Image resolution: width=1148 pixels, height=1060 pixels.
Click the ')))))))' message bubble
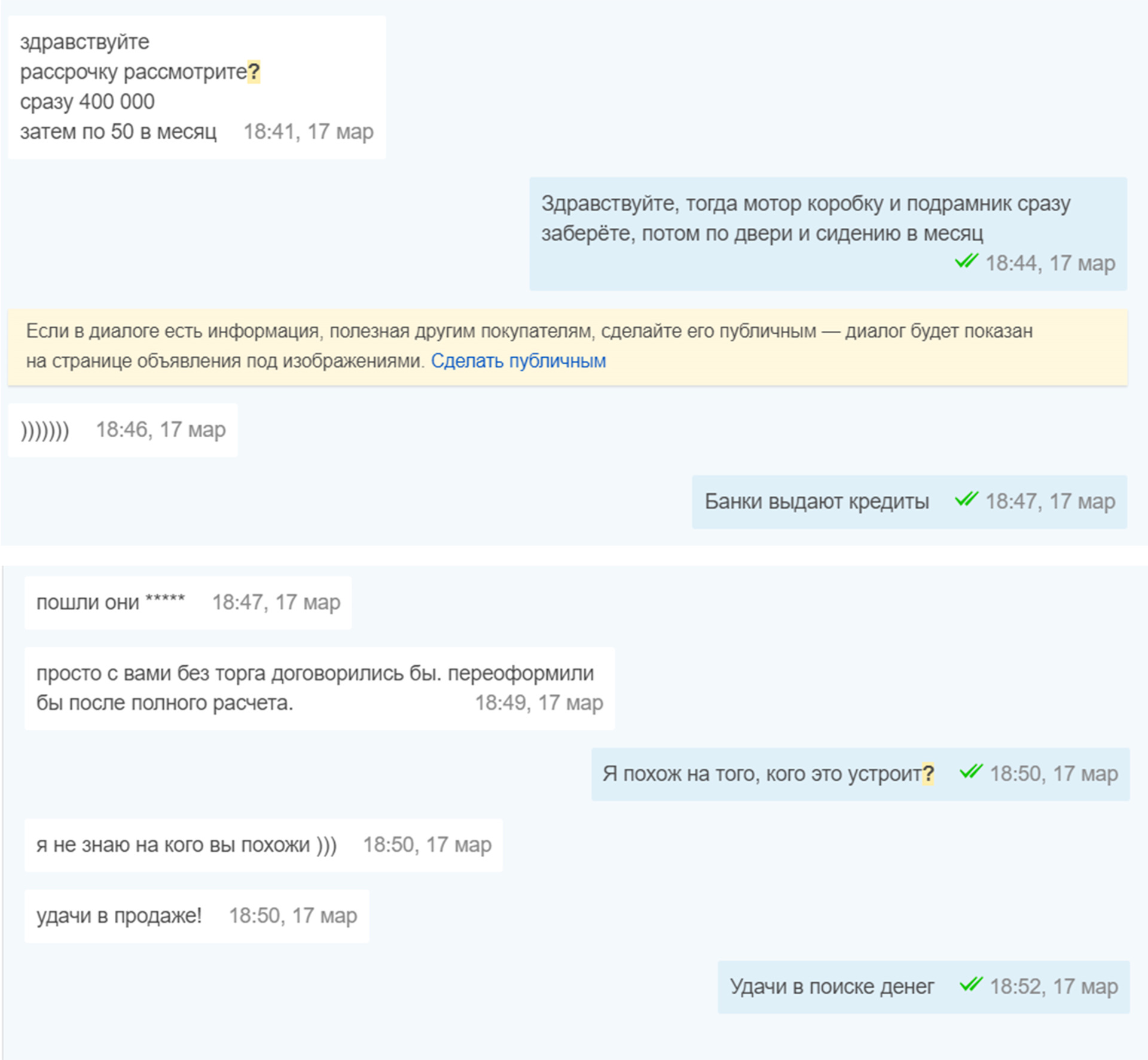[x=45, y=430]
